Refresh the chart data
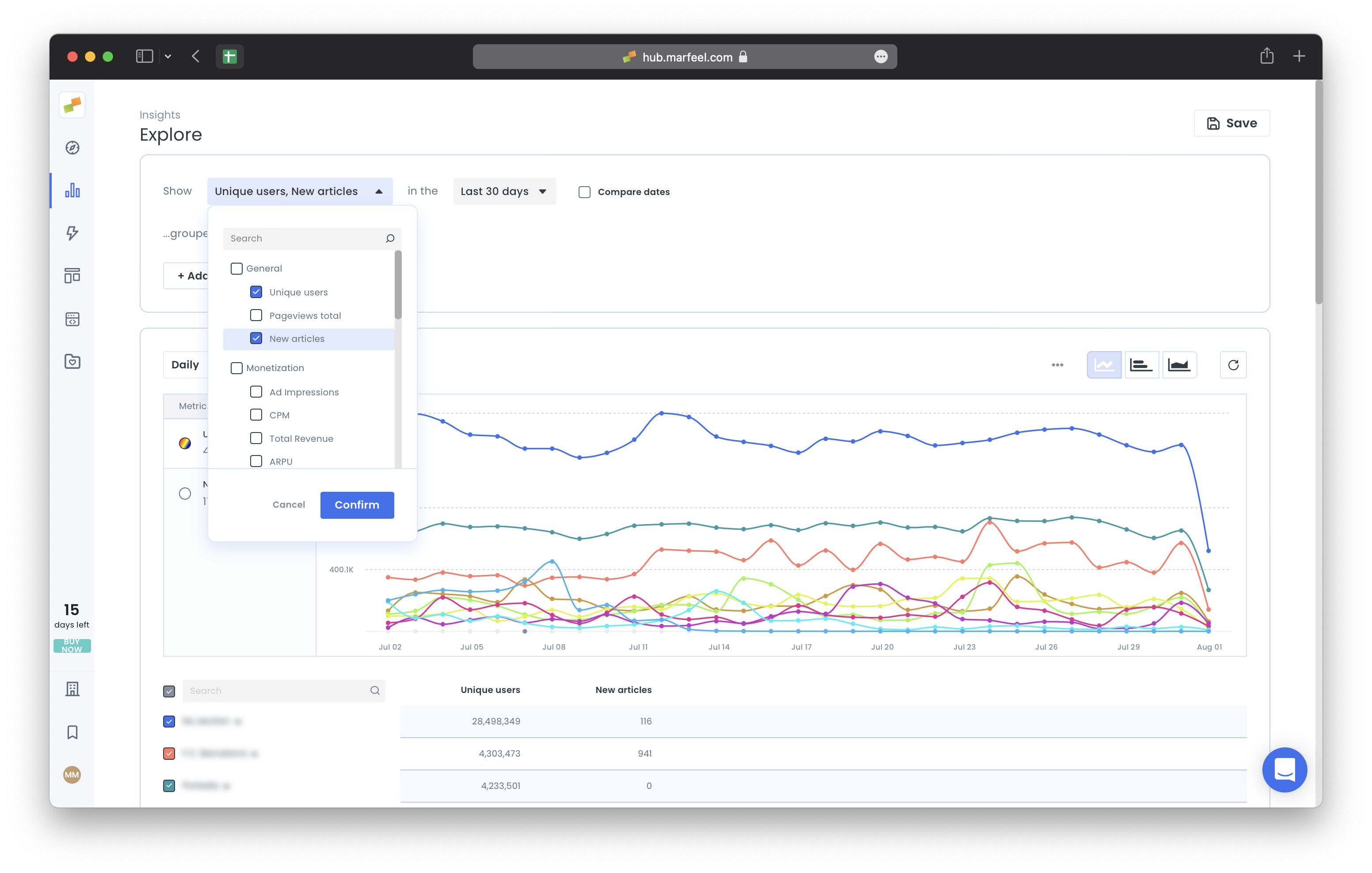 1233,365
